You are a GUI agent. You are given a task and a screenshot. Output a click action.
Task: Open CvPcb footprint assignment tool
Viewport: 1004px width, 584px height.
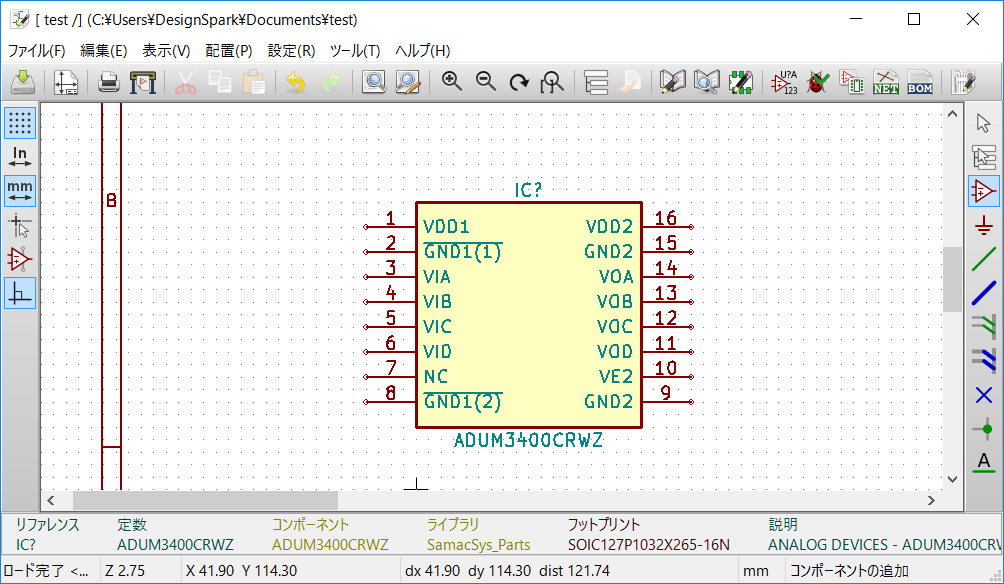(x=852, y=82)
